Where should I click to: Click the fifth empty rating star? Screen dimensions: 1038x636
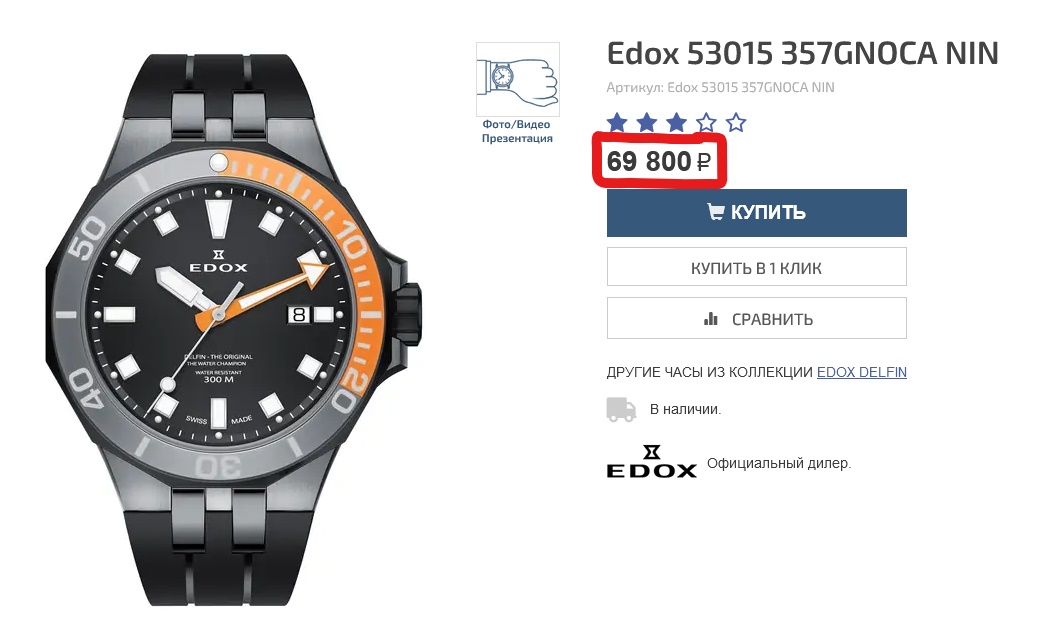pyautogui.click(x=736, y=122)
